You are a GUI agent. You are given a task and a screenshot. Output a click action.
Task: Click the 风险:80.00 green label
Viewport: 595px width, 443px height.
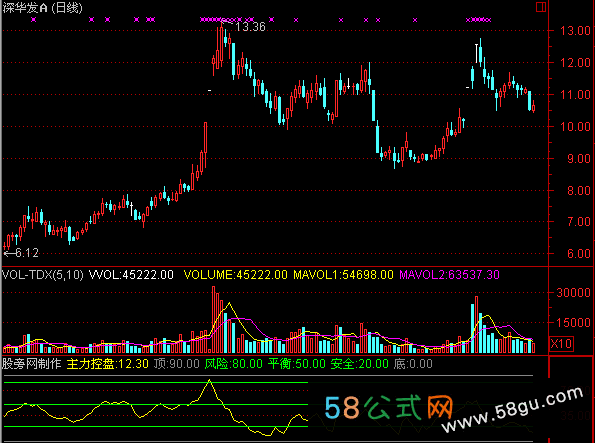(233, 364)
